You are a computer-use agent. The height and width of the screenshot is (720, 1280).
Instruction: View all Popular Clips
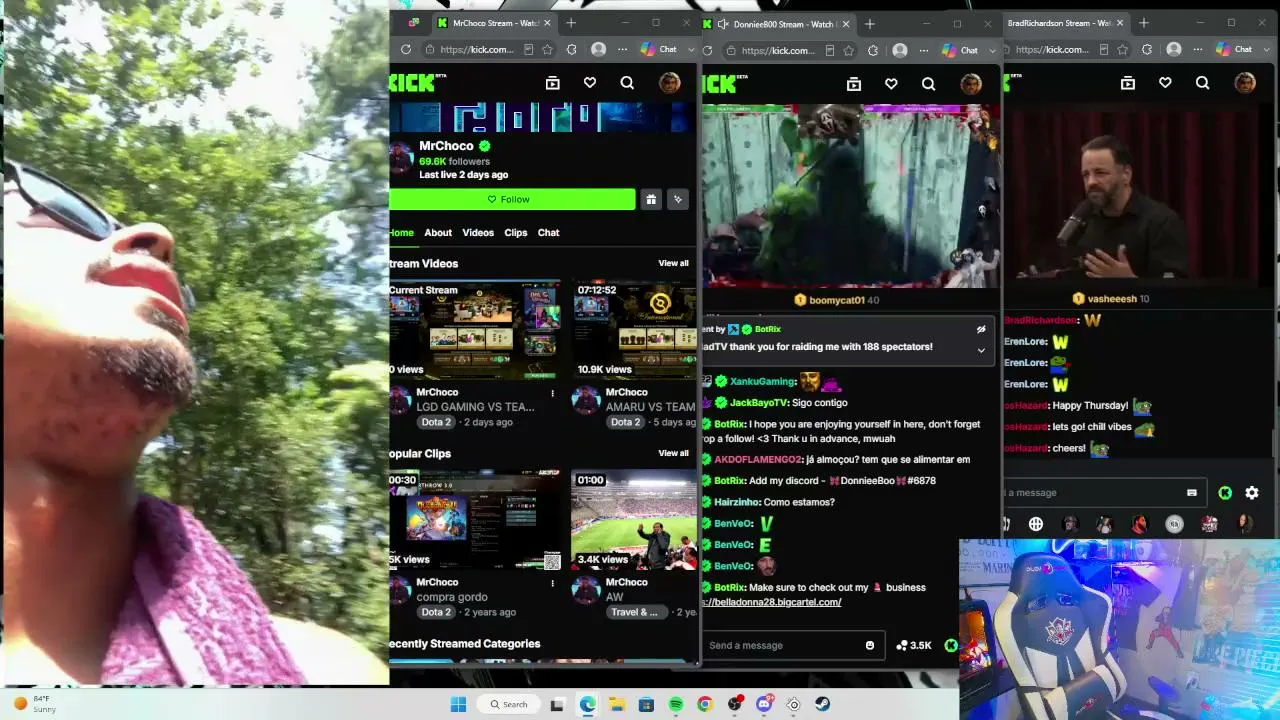point(673,453)
